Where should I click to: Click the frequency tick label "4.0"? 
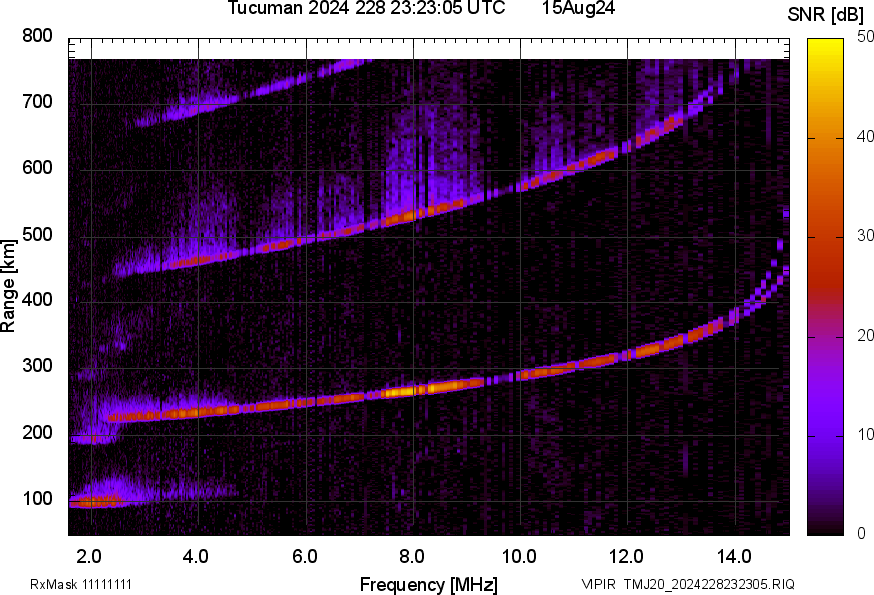tap(196, 557)
